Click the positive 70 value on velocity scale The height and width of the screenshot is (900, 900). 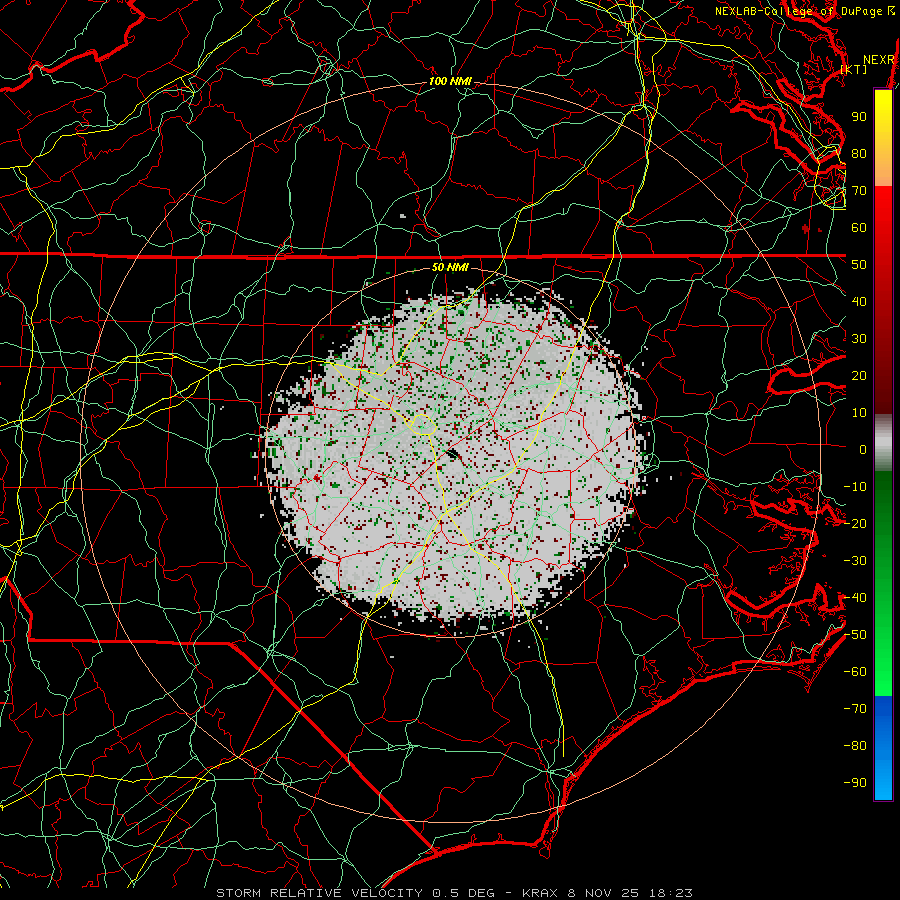pyautogui.click(x=859, y=191)
